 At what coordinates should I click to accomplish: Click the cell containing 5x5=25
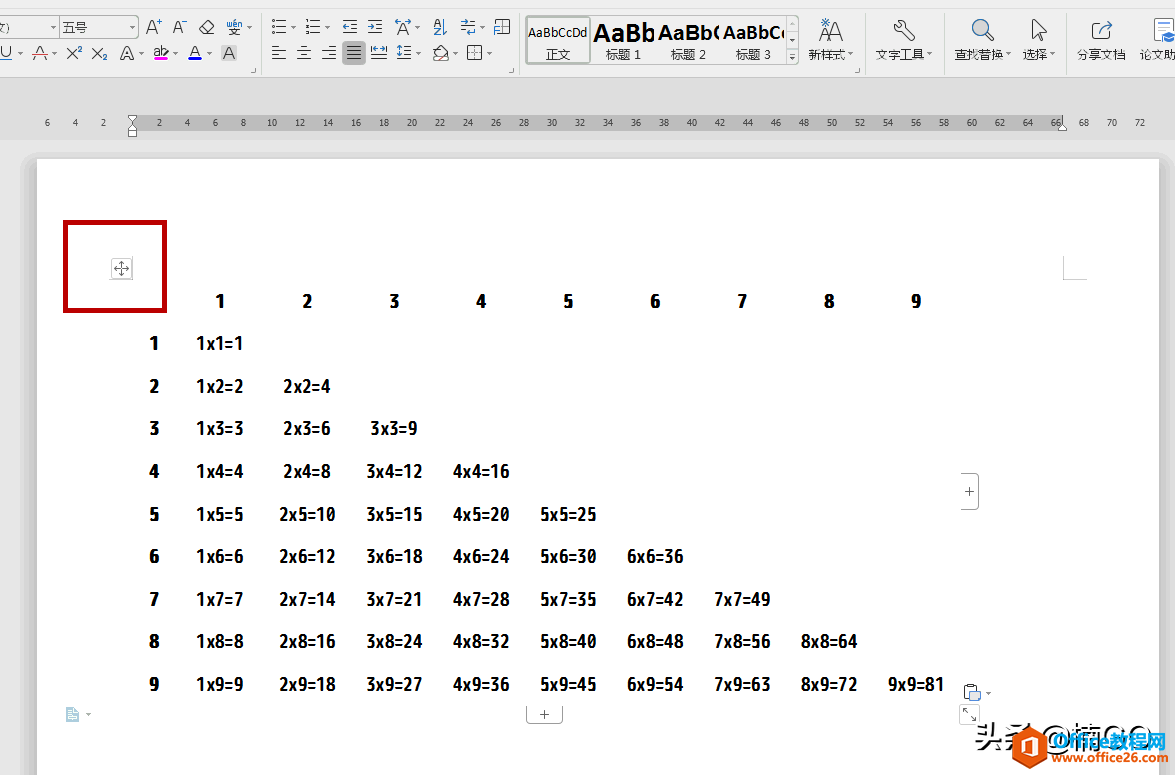tap(568, 515)
